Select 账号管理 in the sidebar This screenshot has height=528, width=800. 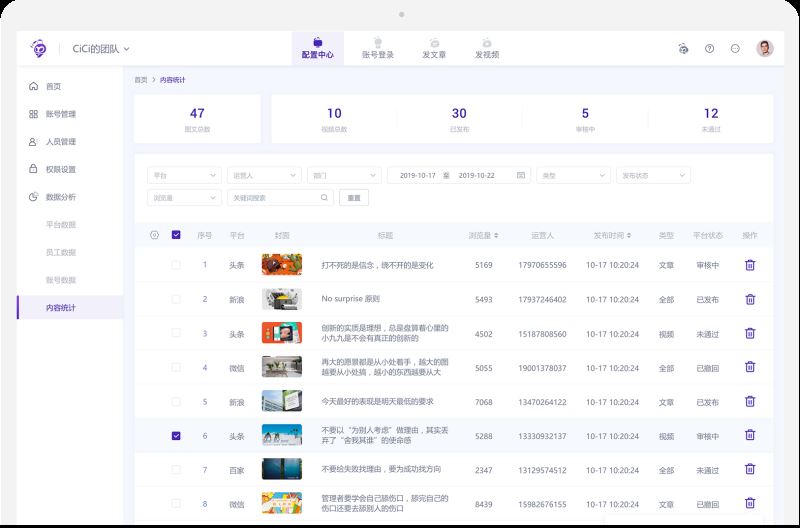click(60, 114)
